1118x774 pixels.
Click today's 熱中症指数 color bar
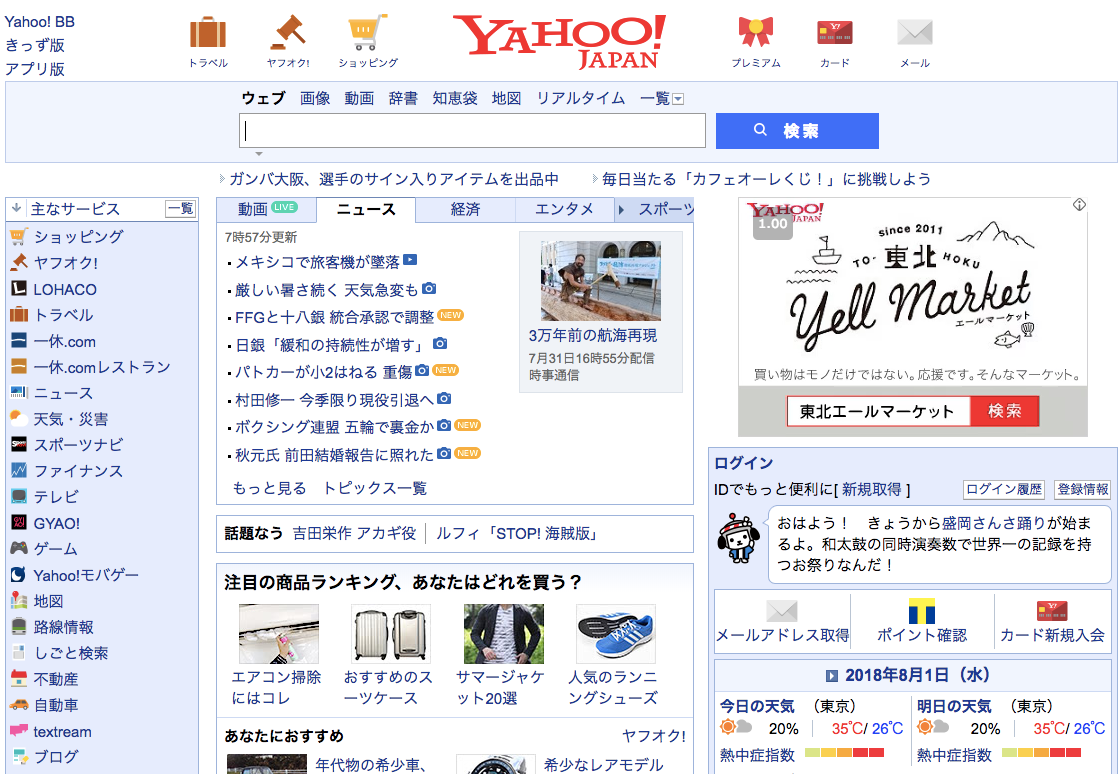[x=844, y=753]
